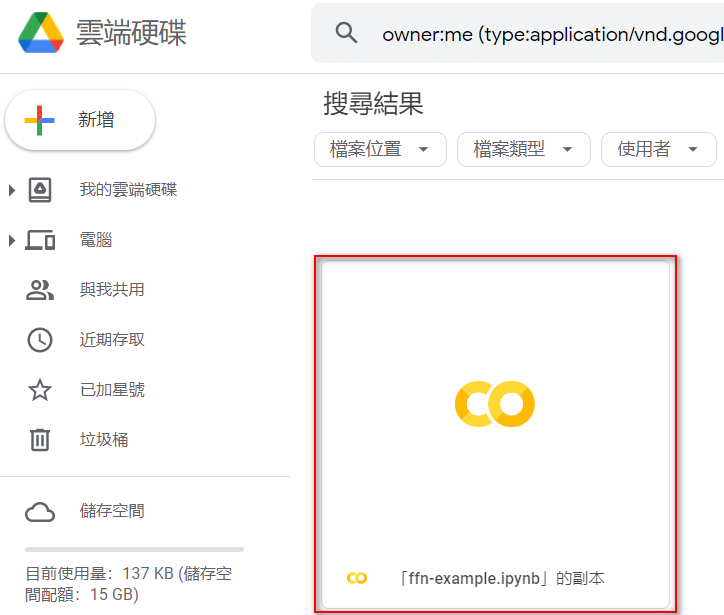Click the 與我共用 people icon
Image resolution: width=724 pixels, height=615 pixels.
coord(40,290)
